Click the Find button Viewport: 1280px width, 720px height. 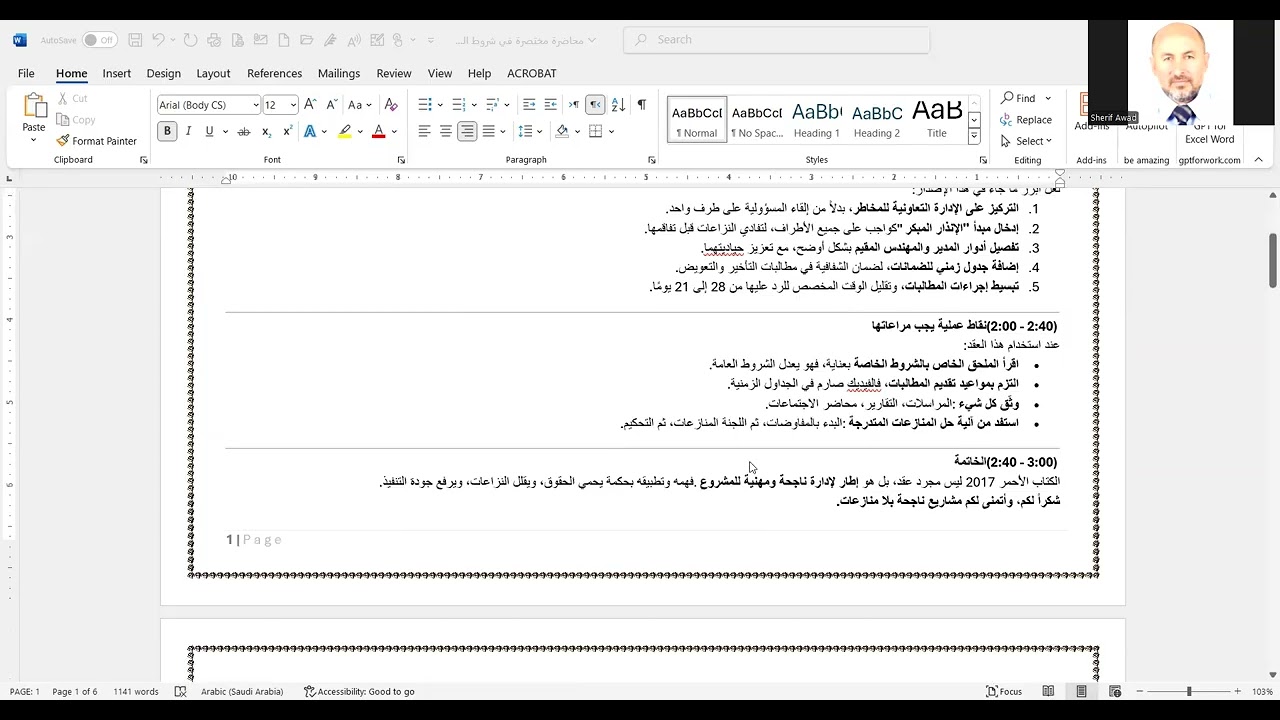pos(1019,98)
